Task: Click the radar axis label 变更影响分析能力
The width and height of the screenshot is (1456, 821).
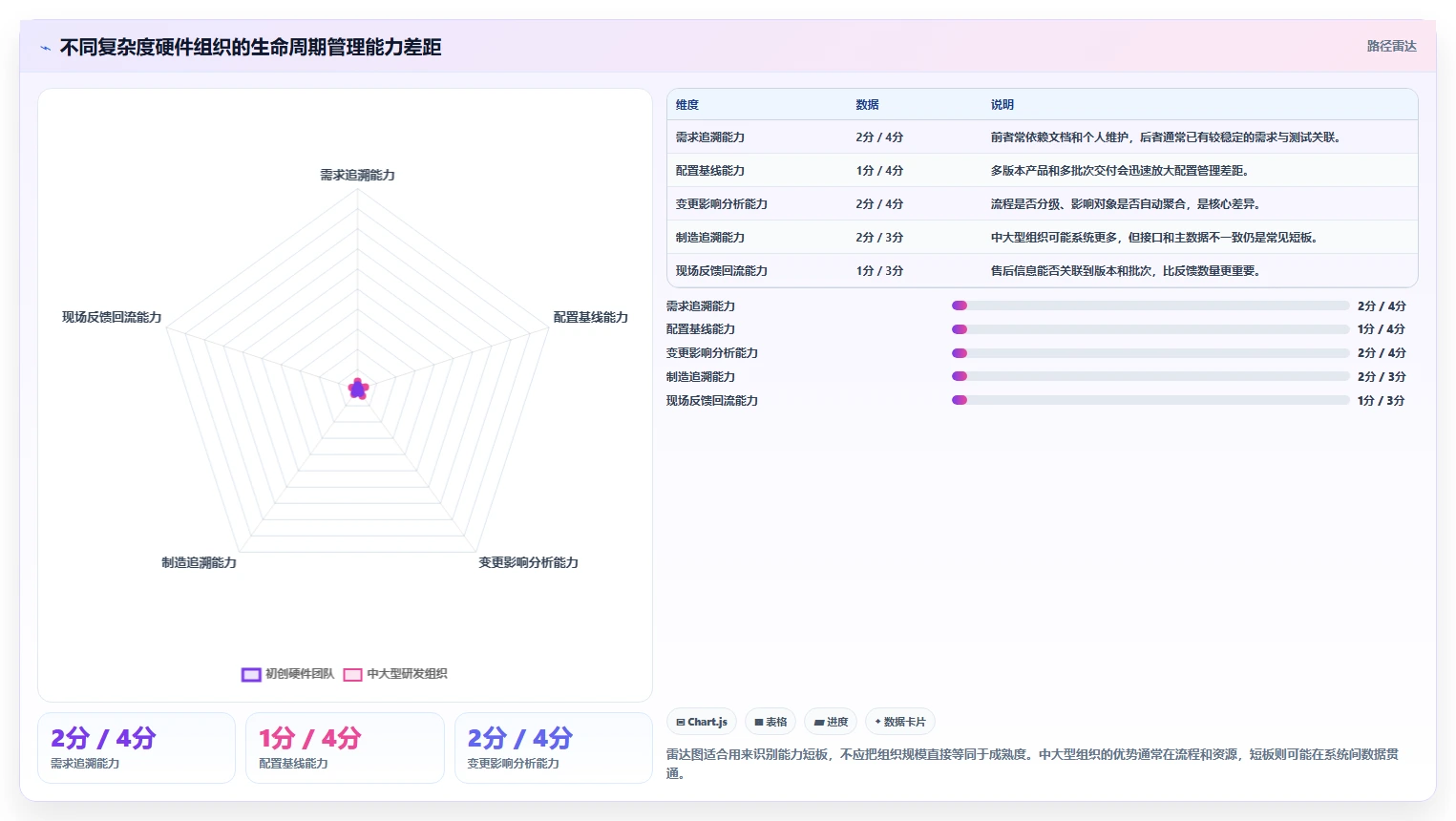Action: [528, 562]
